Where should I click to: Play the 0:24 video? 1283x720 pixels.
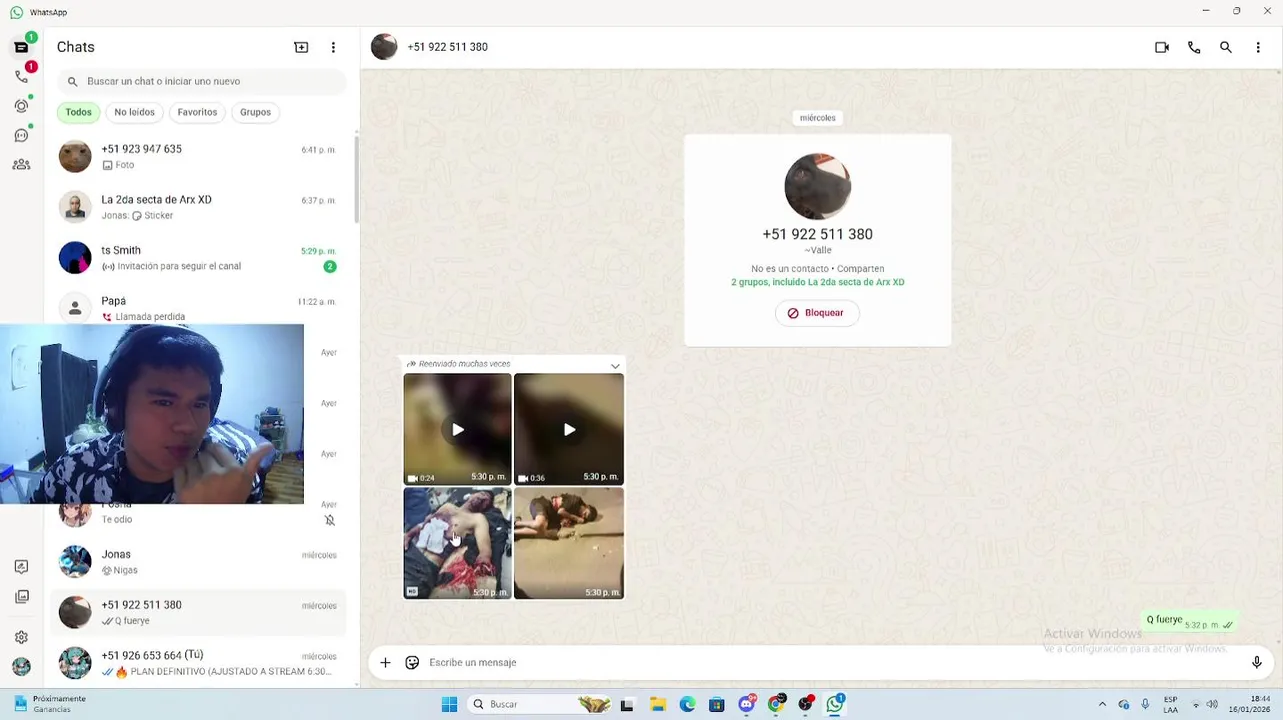coord(457,429)
